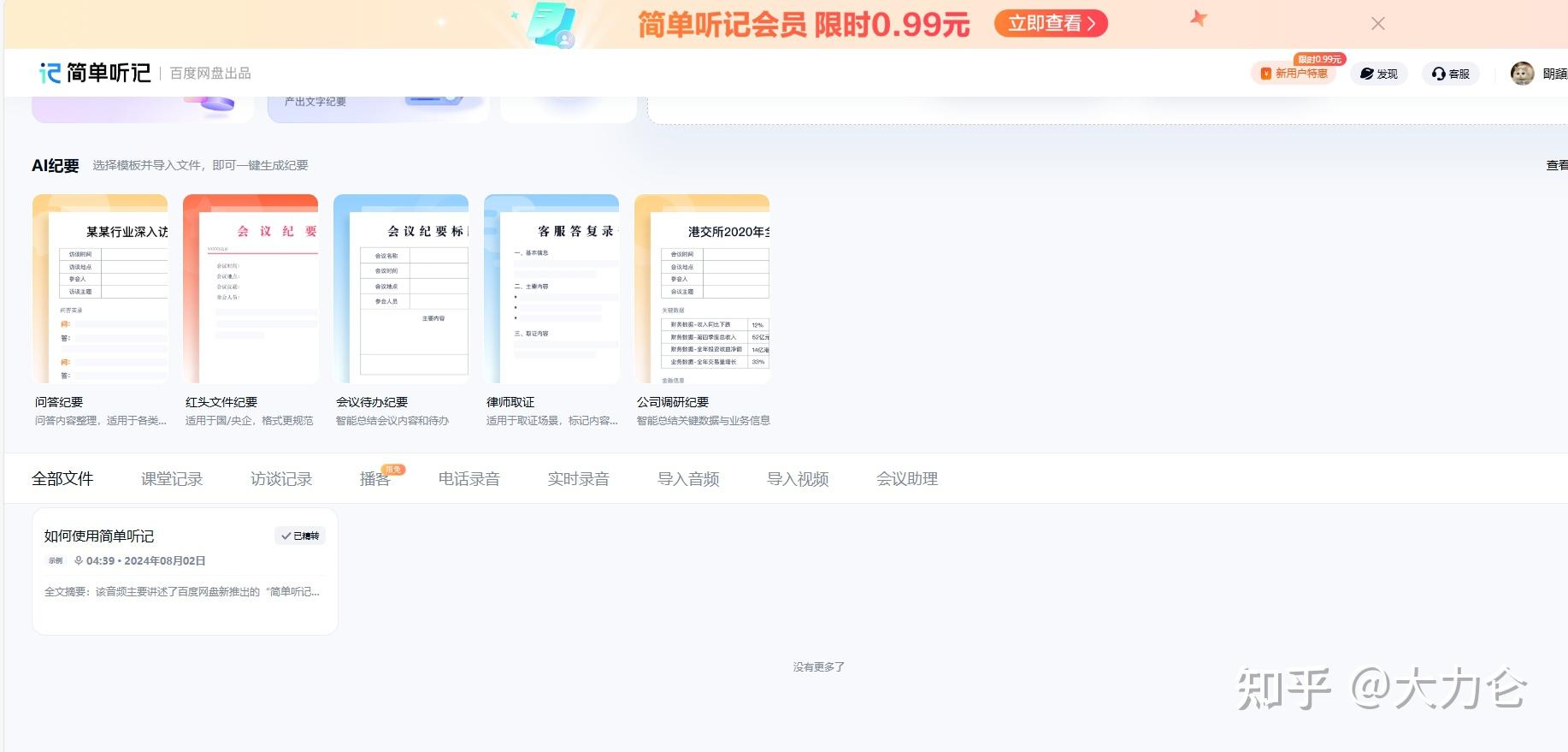Select the 红头文件纪要 template thumbnail
This screenshot has height=752, width=1568.
(x=251, y=288)
